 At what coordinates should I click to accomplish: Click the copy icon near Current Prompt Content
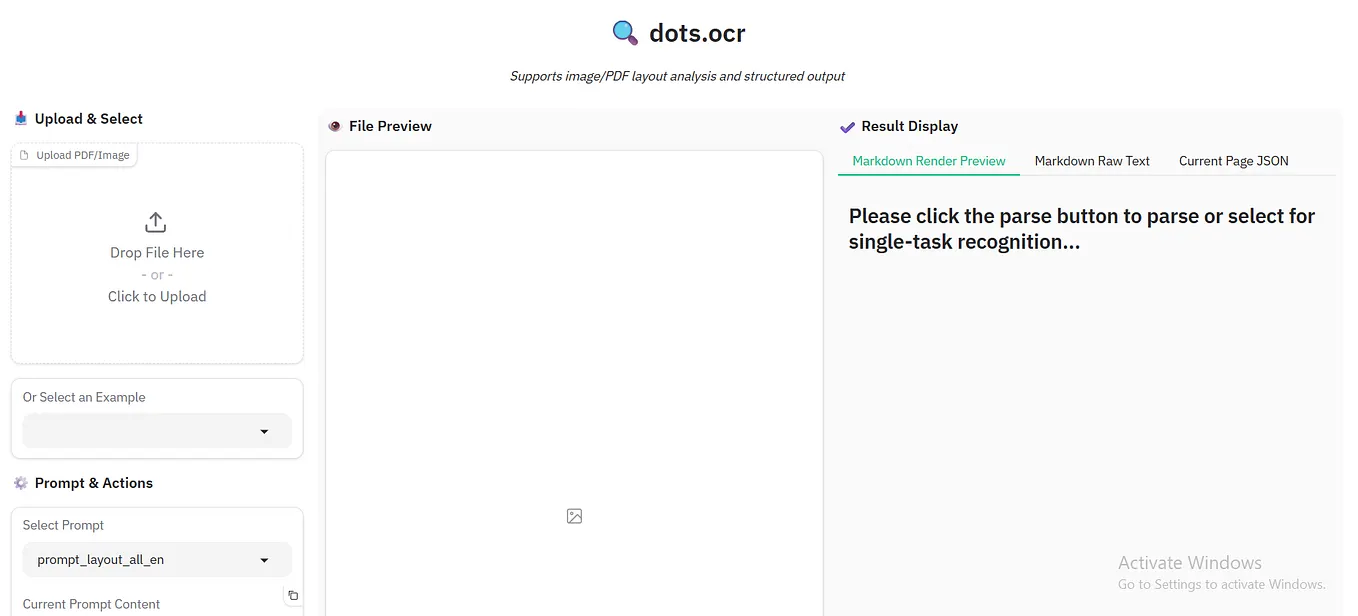tap(292, 594)
